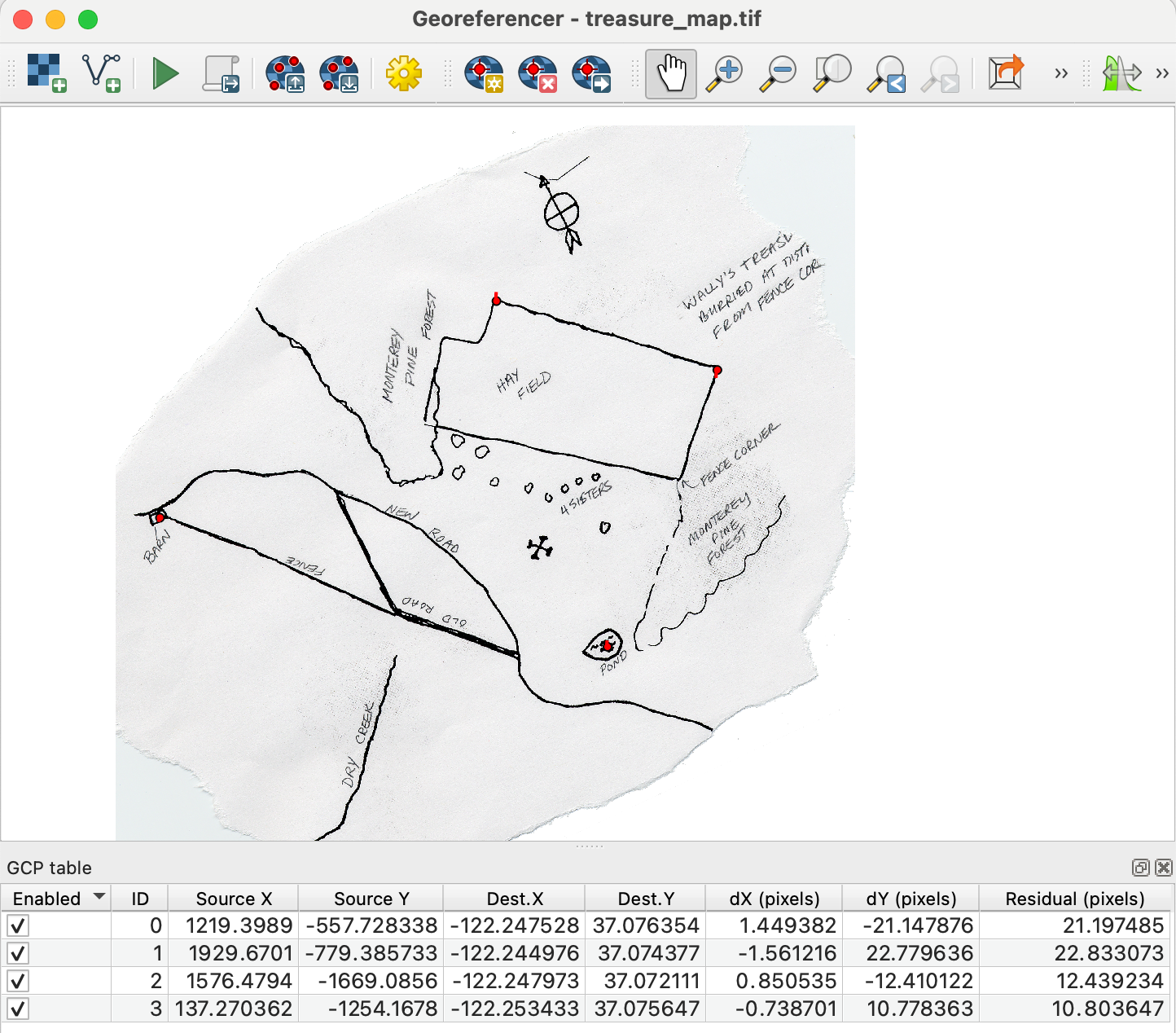Select the Delete Point tool

tap(538, 73)
